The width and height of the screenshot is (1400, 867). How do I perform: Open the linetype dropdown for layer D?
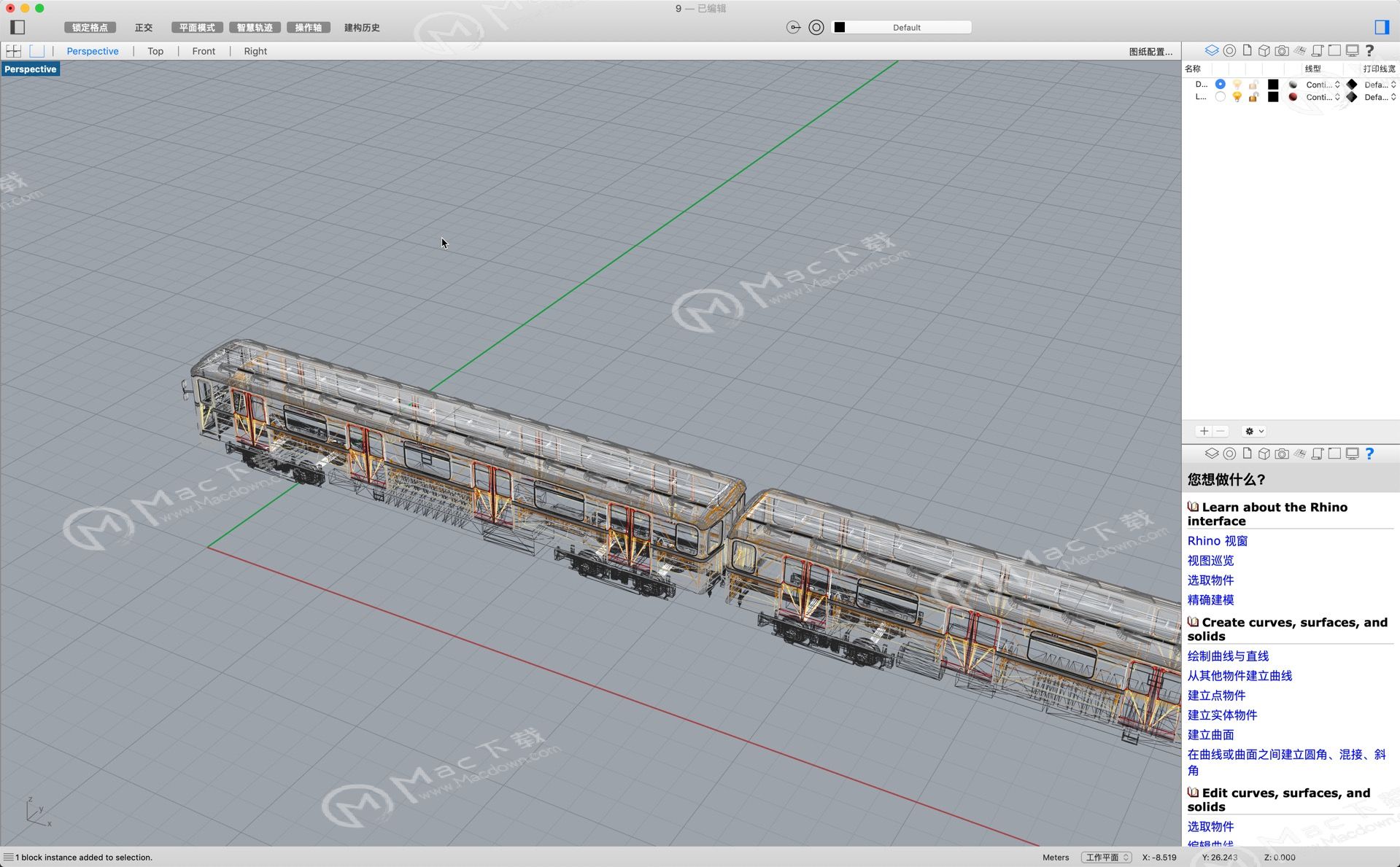(x=1322, y=85)
